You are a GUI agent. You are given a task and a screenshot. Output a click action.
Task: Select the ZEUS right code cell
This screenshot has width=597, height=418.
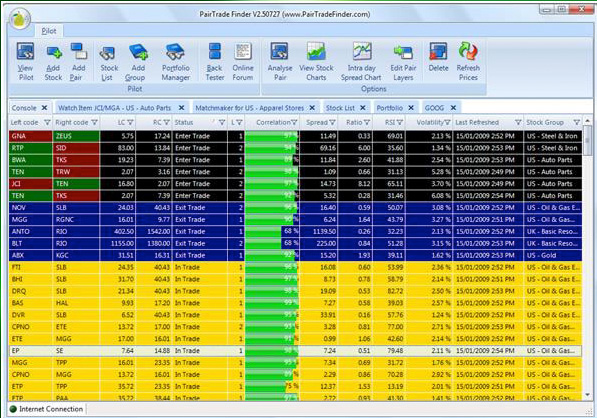(76, 136)
